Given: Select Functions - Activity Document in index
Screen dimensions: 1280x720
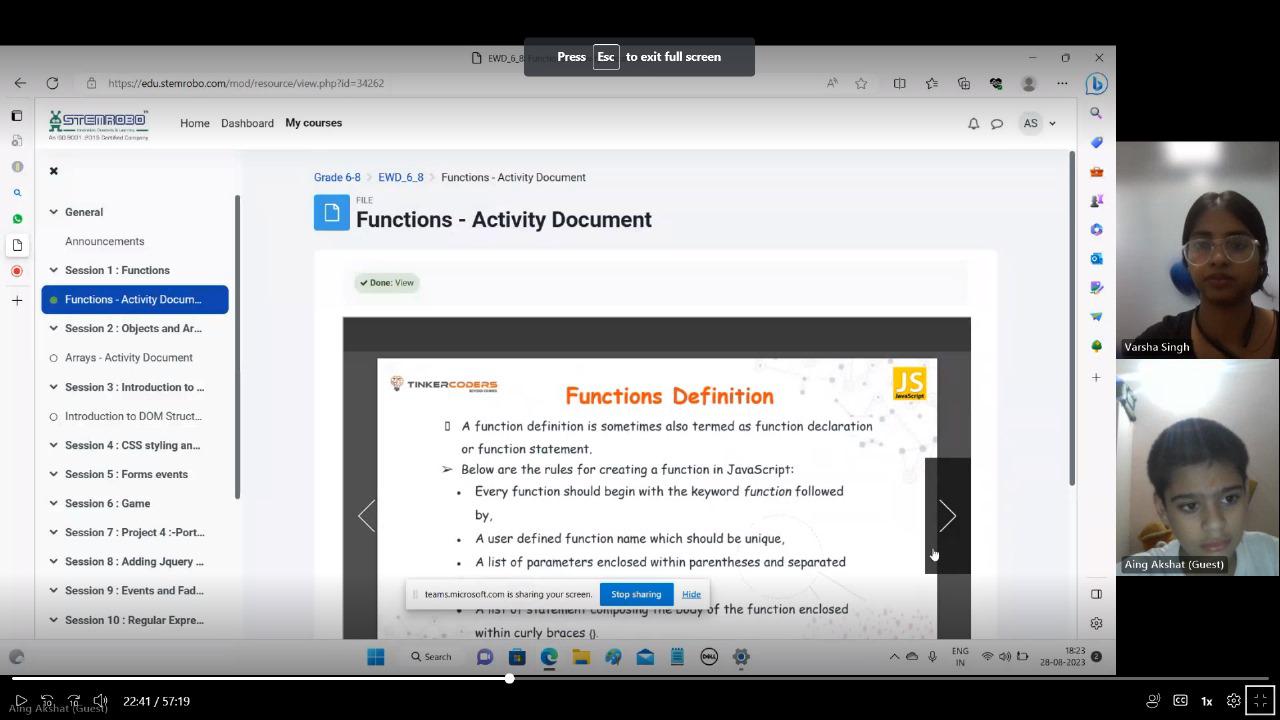Looking at the screenshot, I should pos(135,299).
